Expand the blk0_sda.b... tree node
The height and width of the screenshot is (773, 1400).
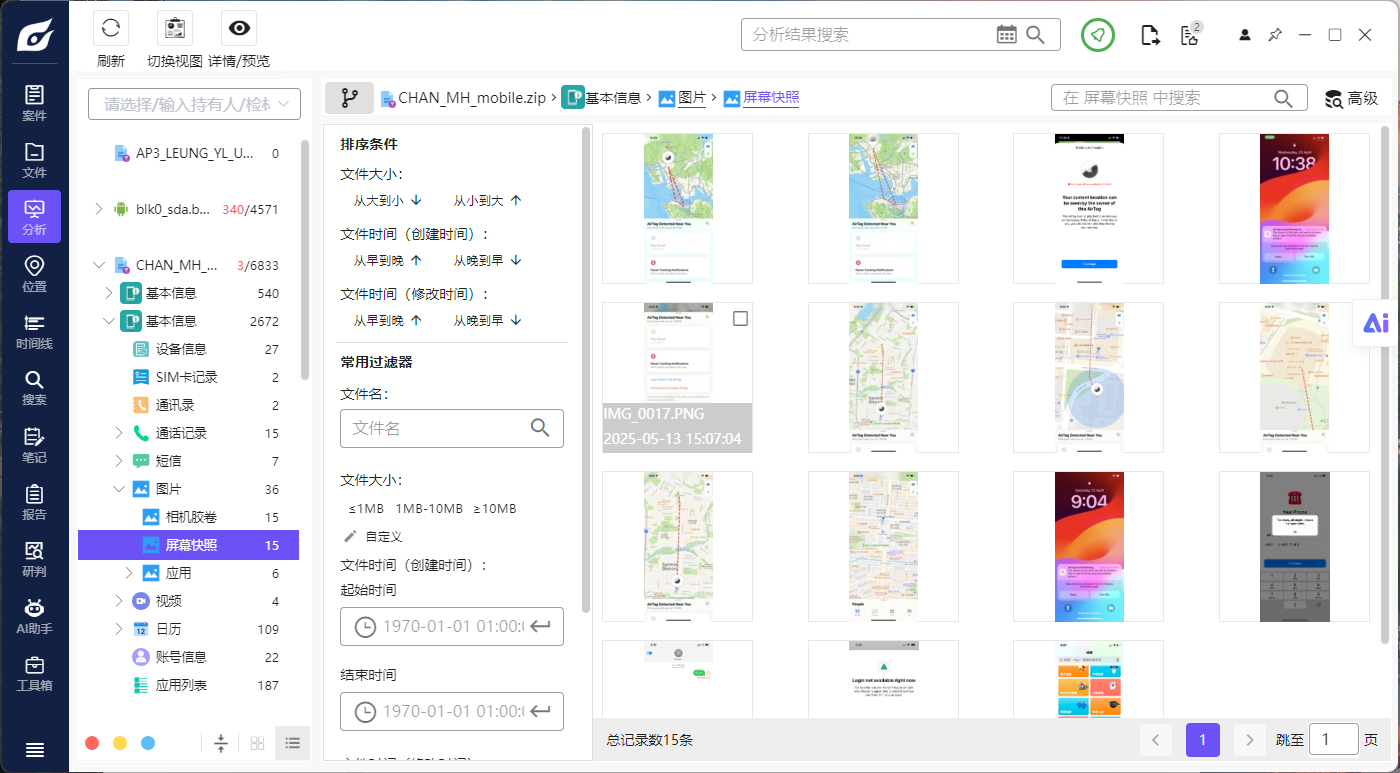pos(98,209)
